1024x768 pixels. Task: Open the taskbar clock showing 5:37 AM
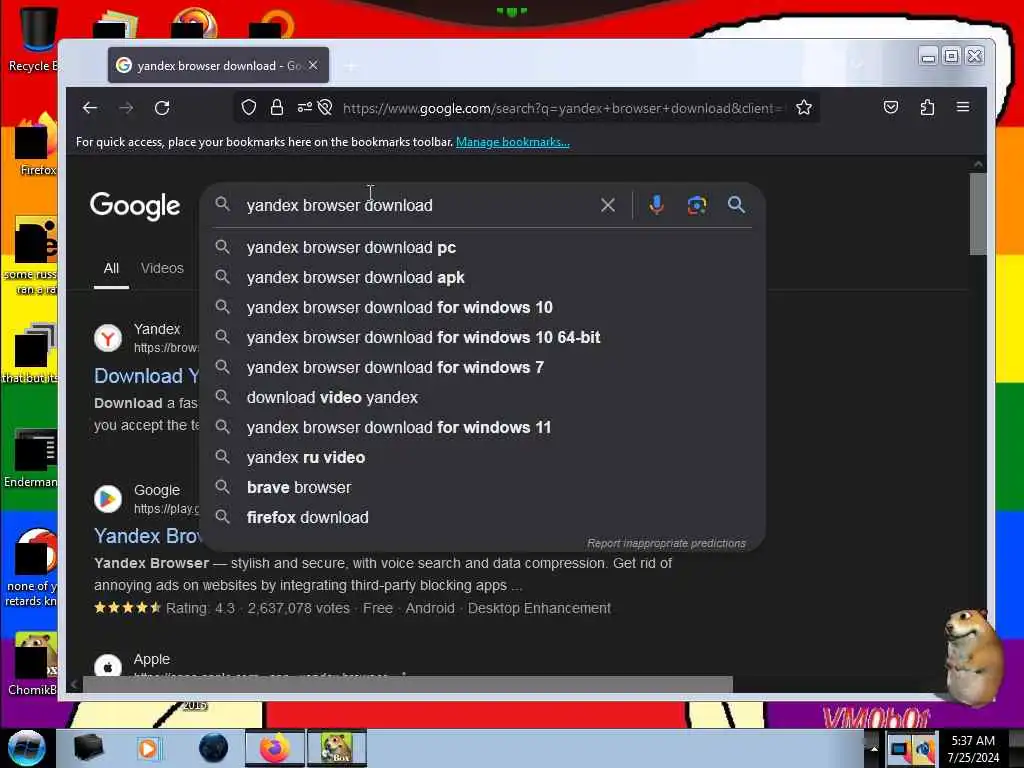pyautogui.click(x=973, y=748)
